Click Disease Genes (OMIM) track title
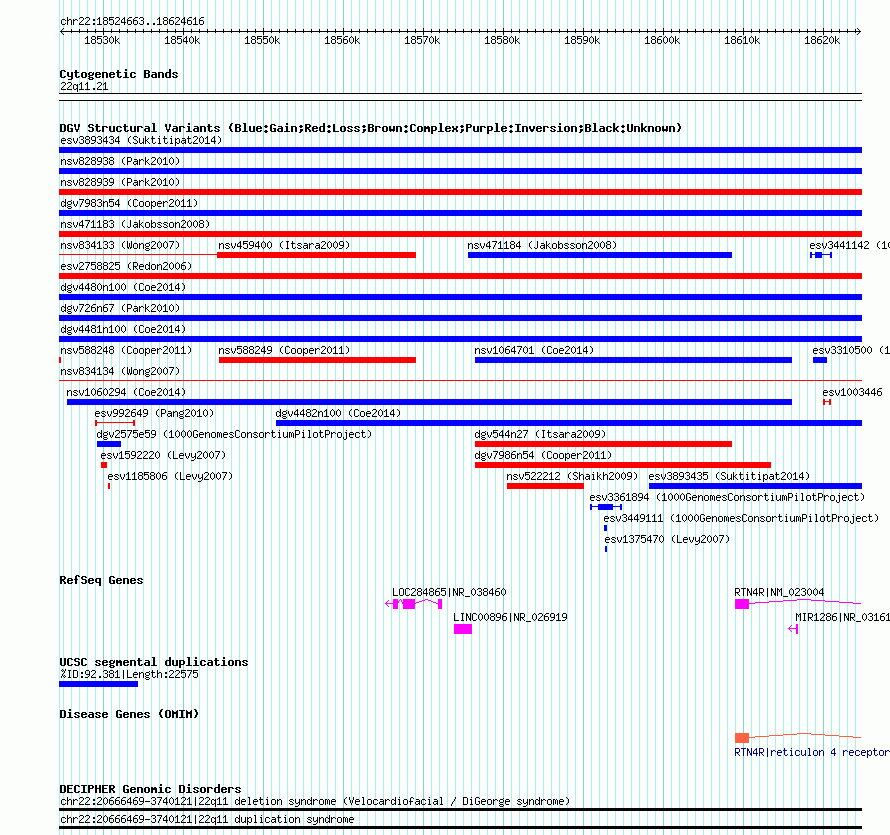 point(129,714)
